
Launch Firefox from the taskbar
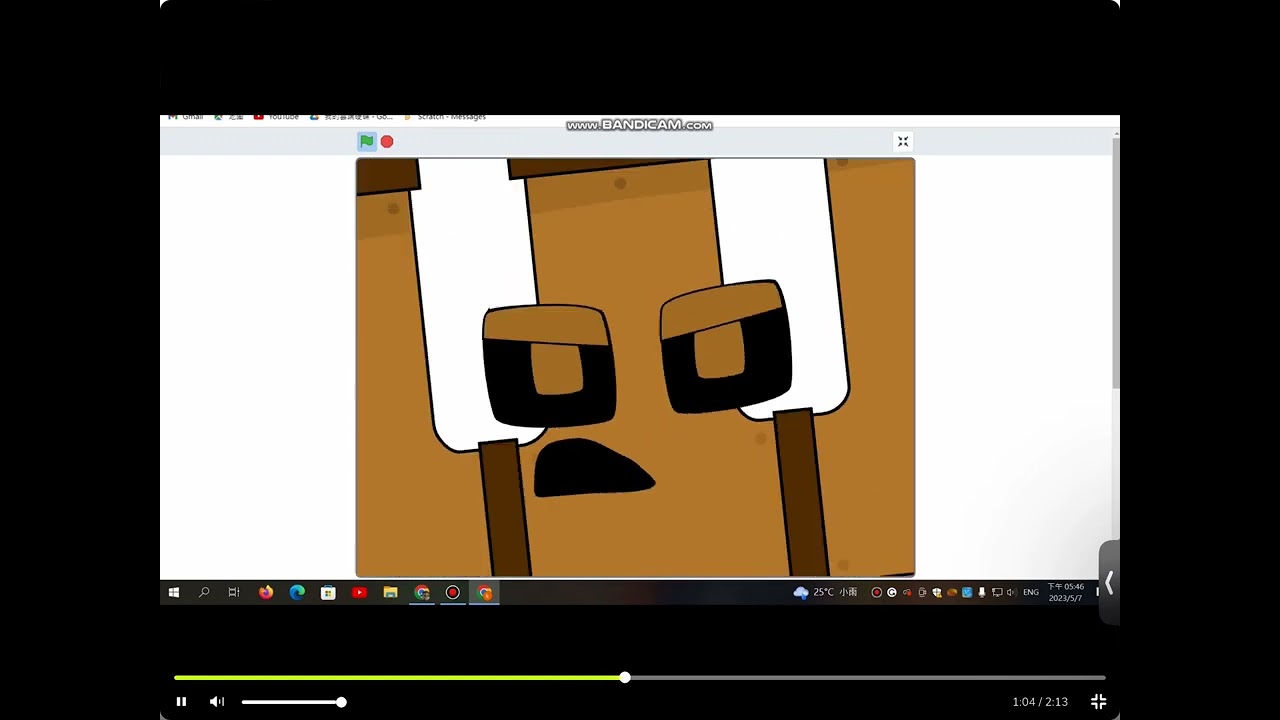(266, 593)
